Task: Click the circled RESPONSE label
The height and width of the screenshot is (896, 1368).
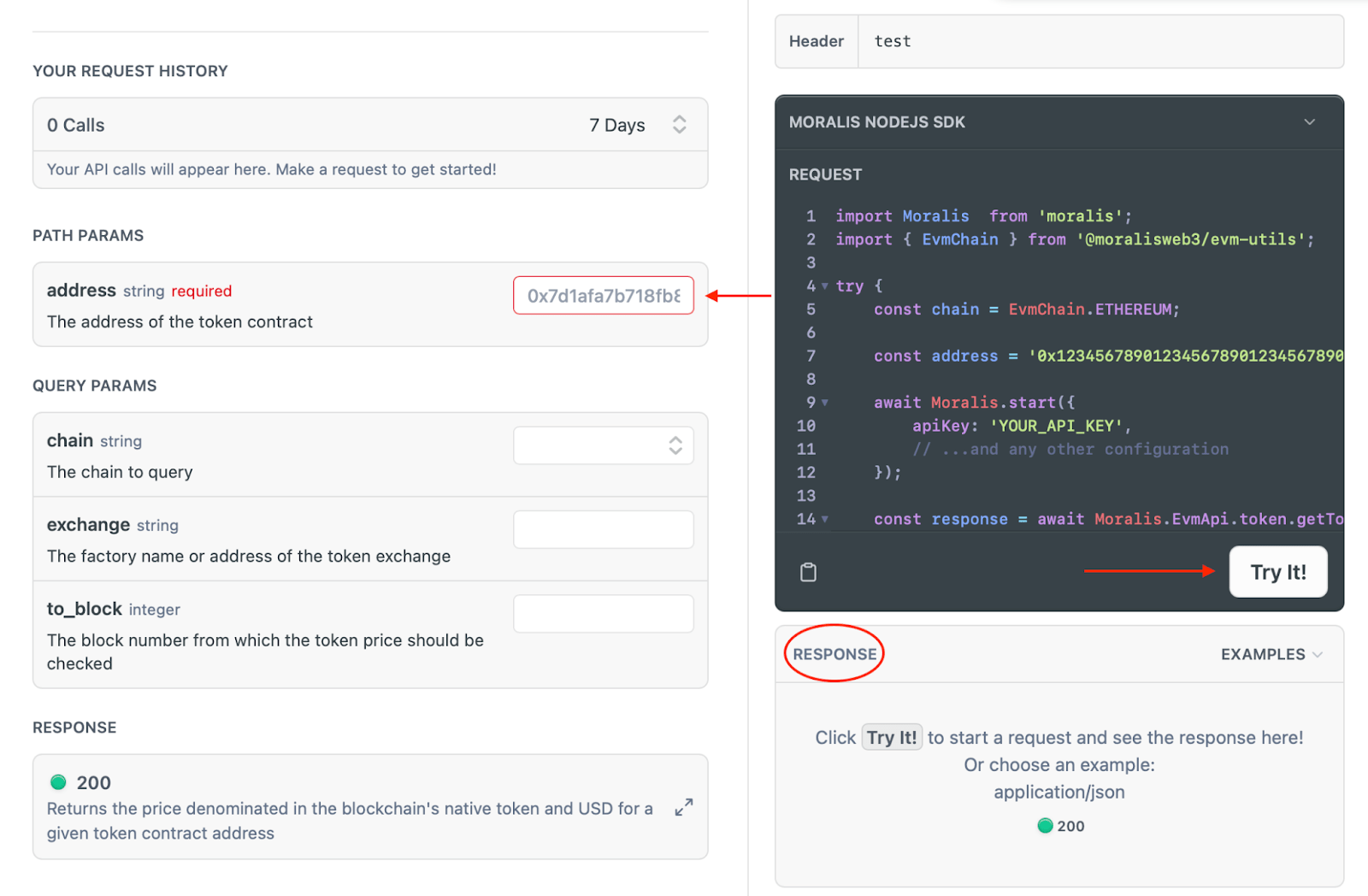Action: pos(834,653)
